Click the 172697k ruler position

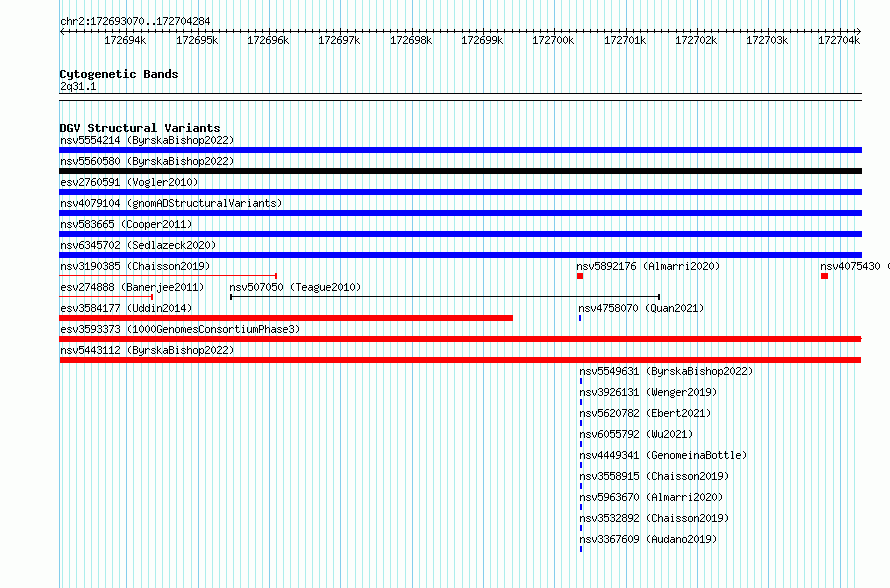tap(339, 40)
